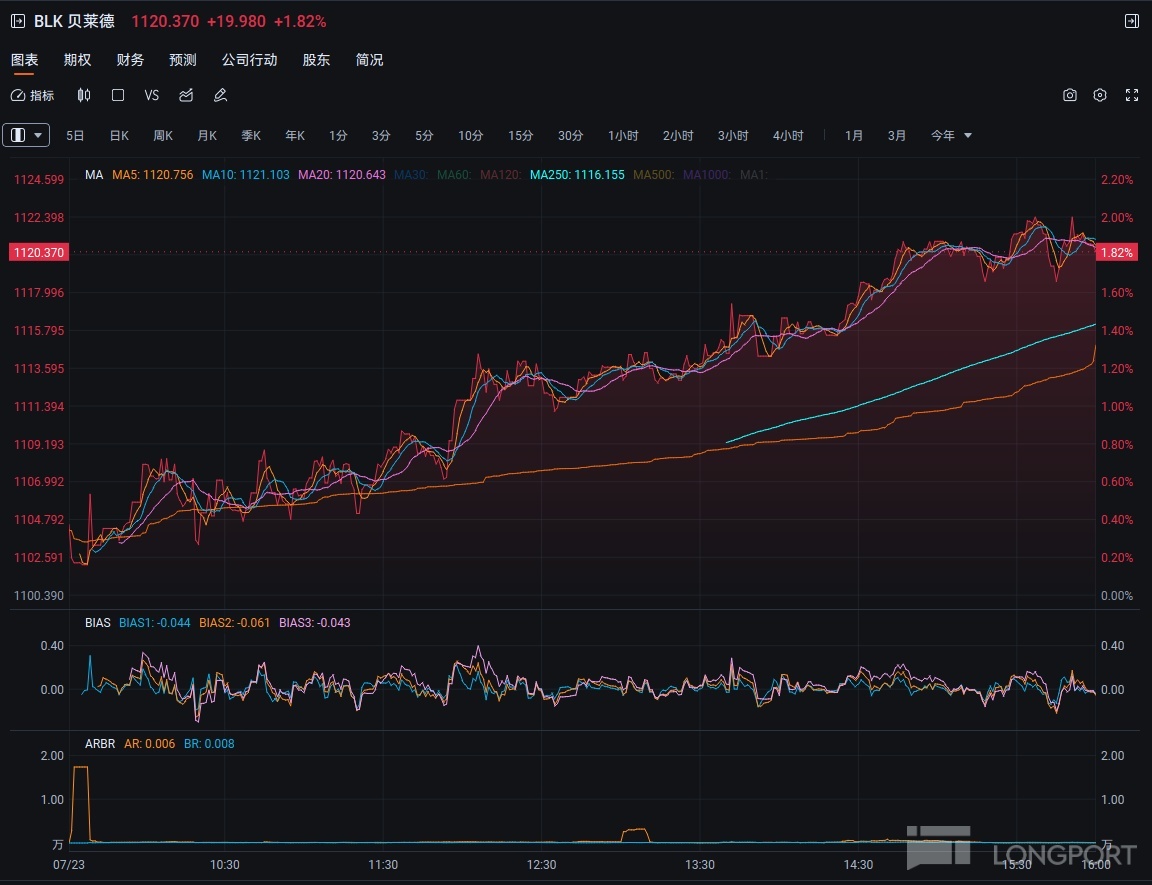Toggle the square box icon in toolbar
Image resolution: width=1152 pixels, height=885 pixels.
tap(118, 95)
